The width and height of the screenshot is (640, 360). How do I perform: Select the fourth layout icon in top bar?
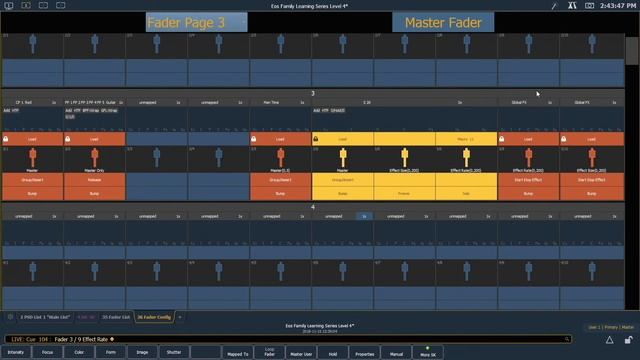point(60,5)
